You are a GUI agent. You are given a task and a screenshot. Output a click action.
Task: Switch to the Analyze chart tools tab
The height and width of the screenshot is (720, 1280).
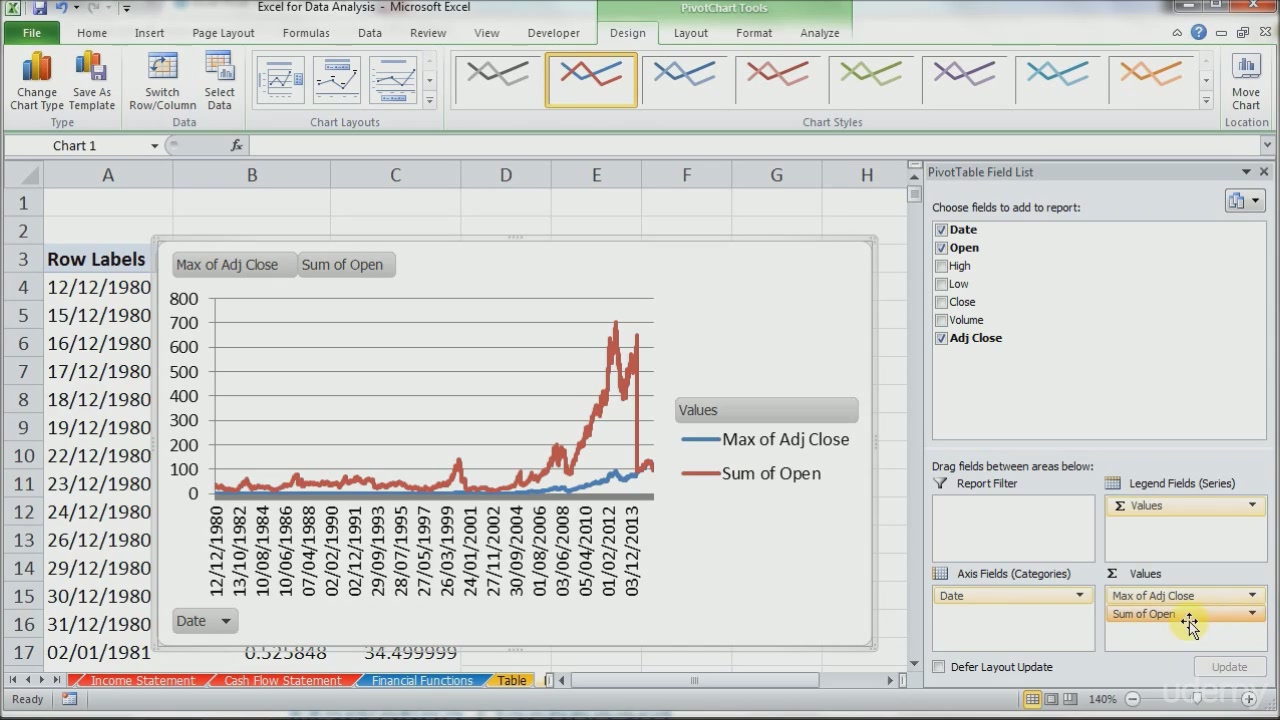819,33
